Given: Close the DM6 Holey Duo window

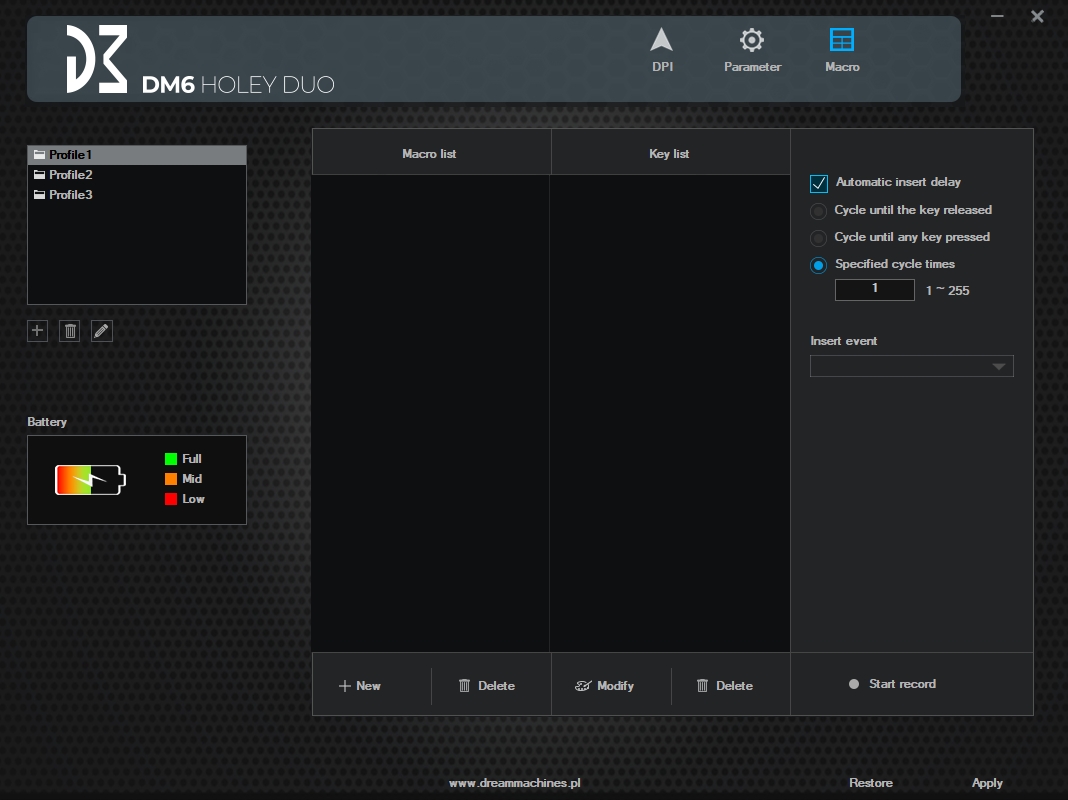Looking at the screenshot, I should [1037, 16].
